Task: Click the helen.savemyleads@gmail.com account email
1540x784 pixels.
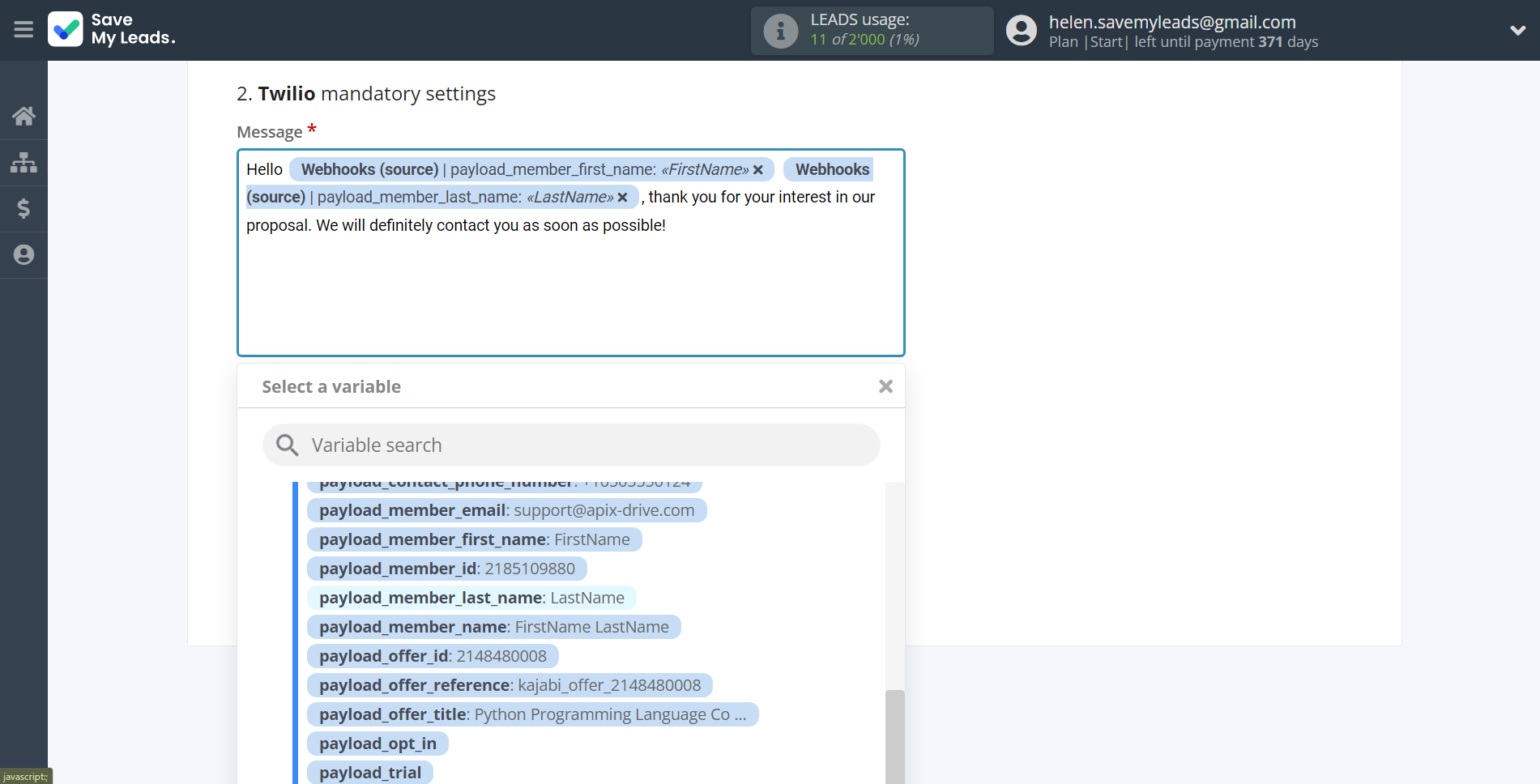Action: pos(1171,22)
